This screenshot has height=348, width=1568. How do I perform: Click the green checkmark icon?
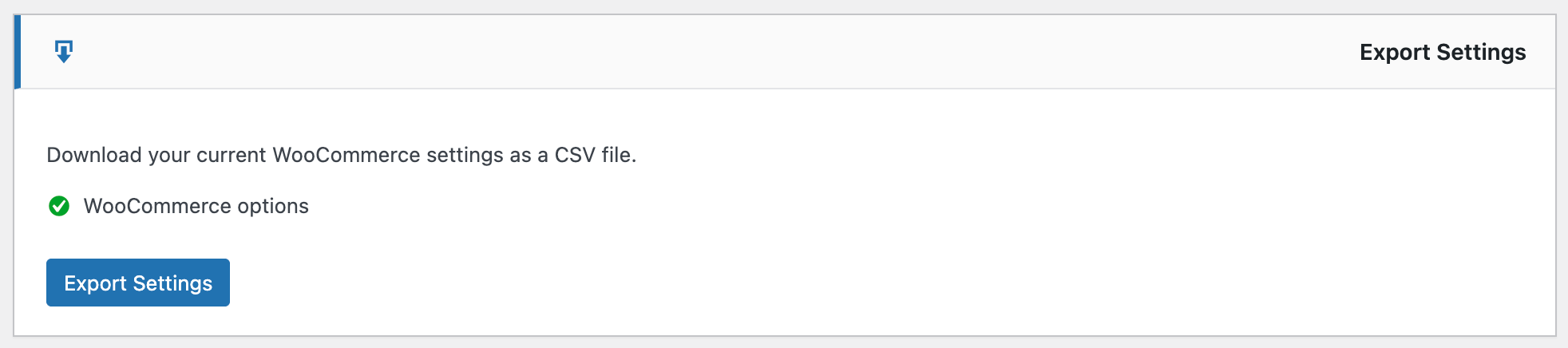59,206
